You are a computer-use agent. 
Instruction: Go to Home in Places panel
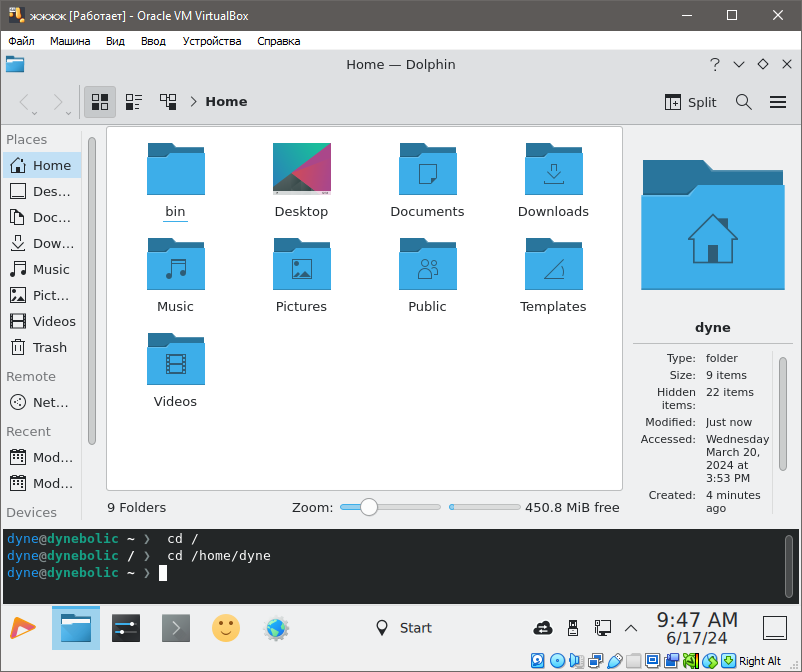pos(42,165)
